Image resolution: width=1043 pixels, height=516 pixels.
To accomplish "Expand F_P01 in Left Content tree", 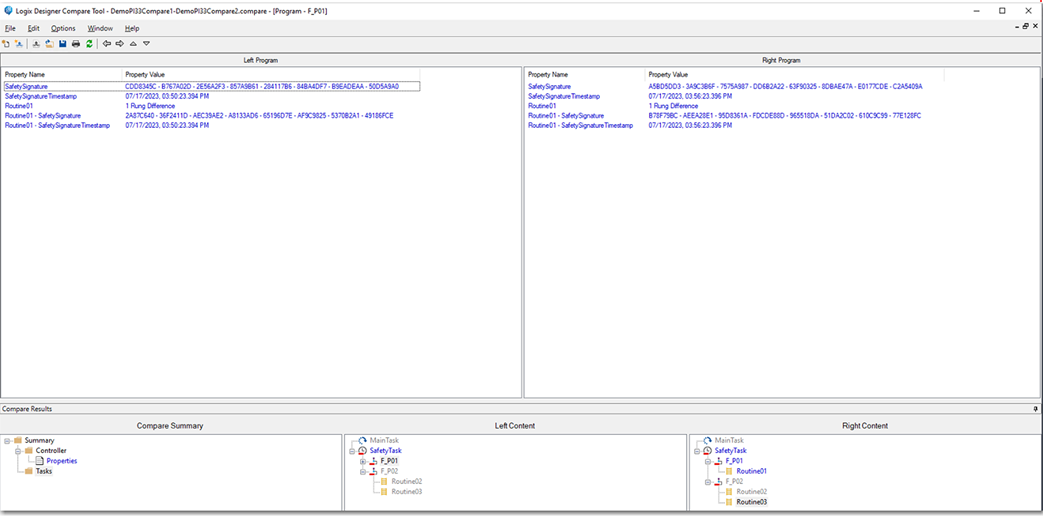I will tap(364, 461).
